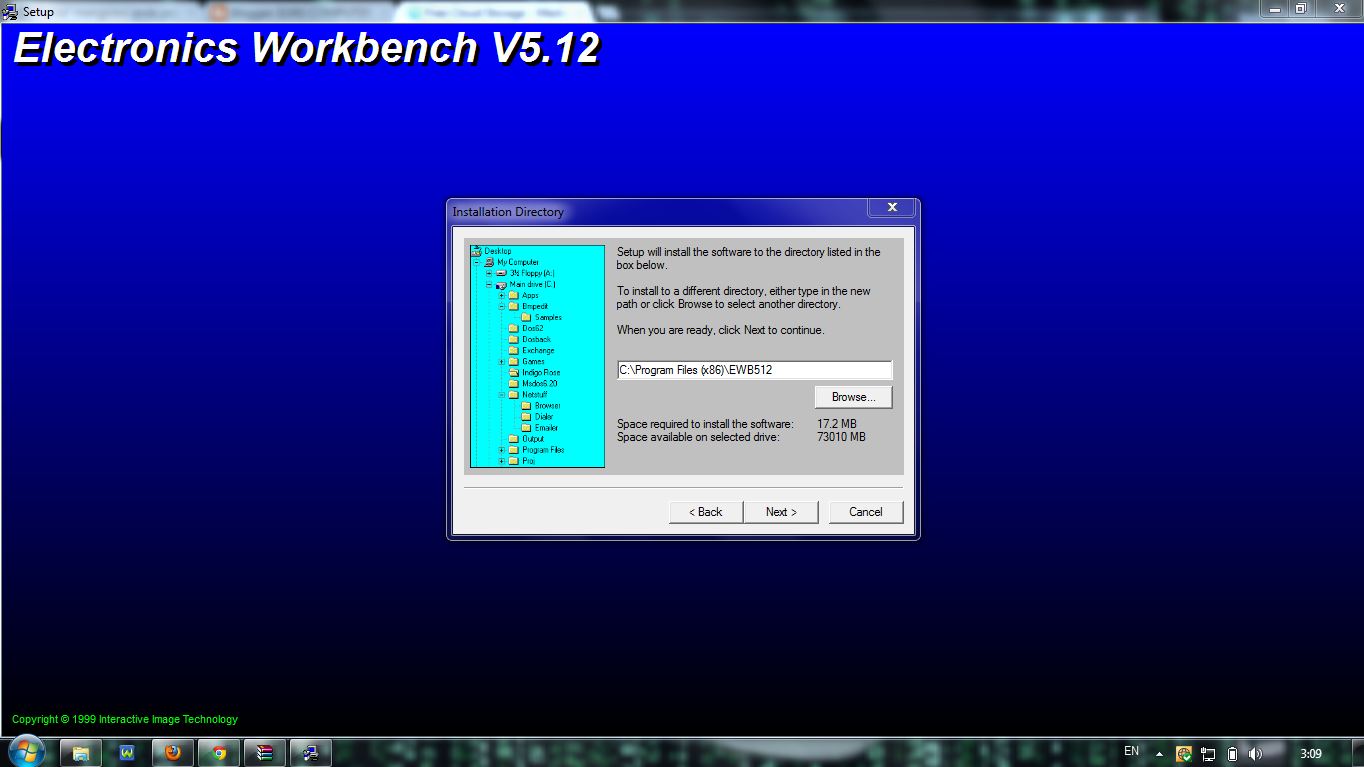Minimize the Setup window
The image size is (1364, 767).
(x=1274, y=8)
